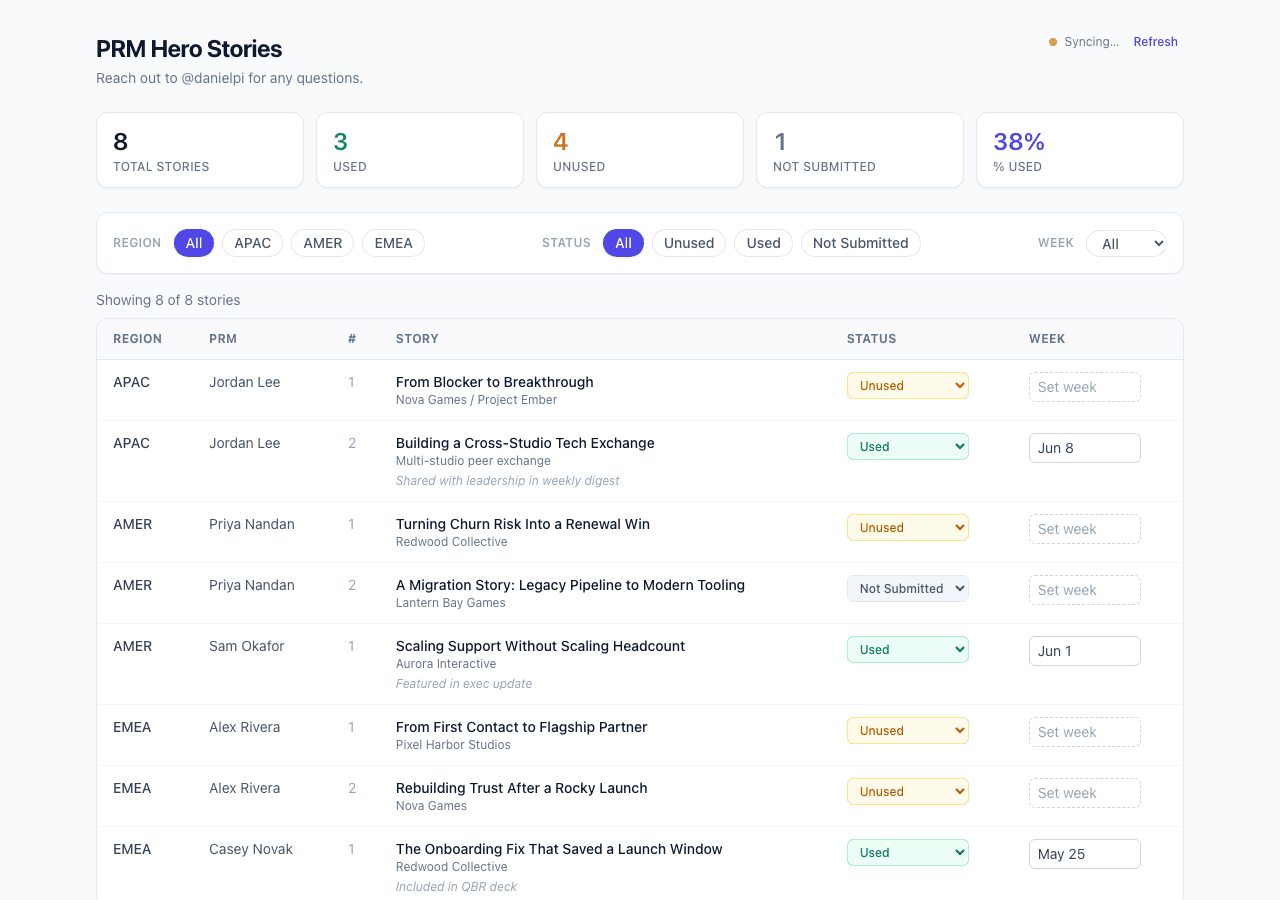Image resolution: width=1280 pixels, height=900 pixels.
Task: Click the Jun 8 week field
Action: coord(1085,448)
